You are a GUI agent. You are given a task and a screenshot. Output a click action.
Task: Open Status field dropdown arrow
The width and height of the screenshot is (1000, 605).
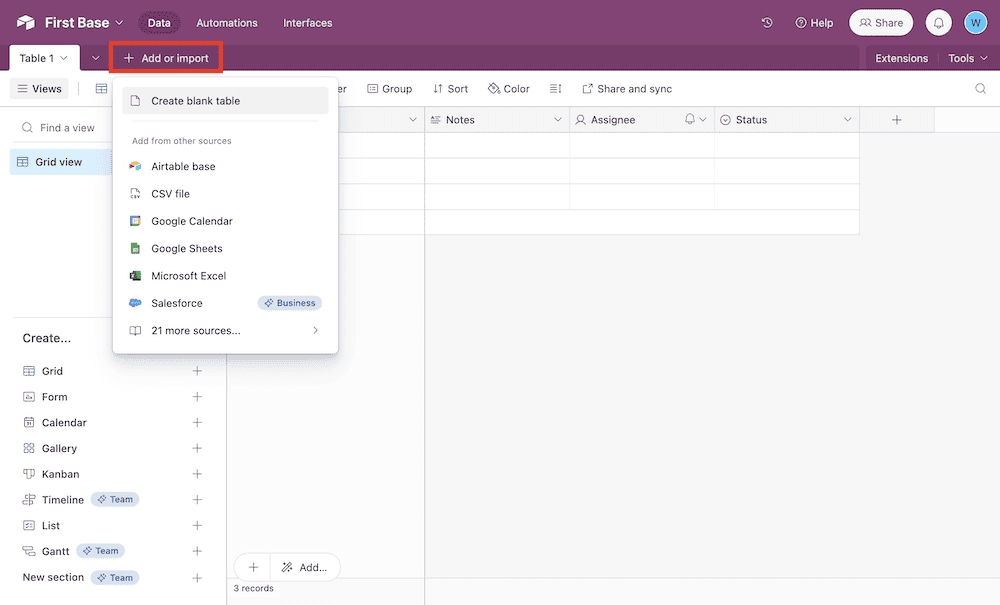click(x=848, y=120)
